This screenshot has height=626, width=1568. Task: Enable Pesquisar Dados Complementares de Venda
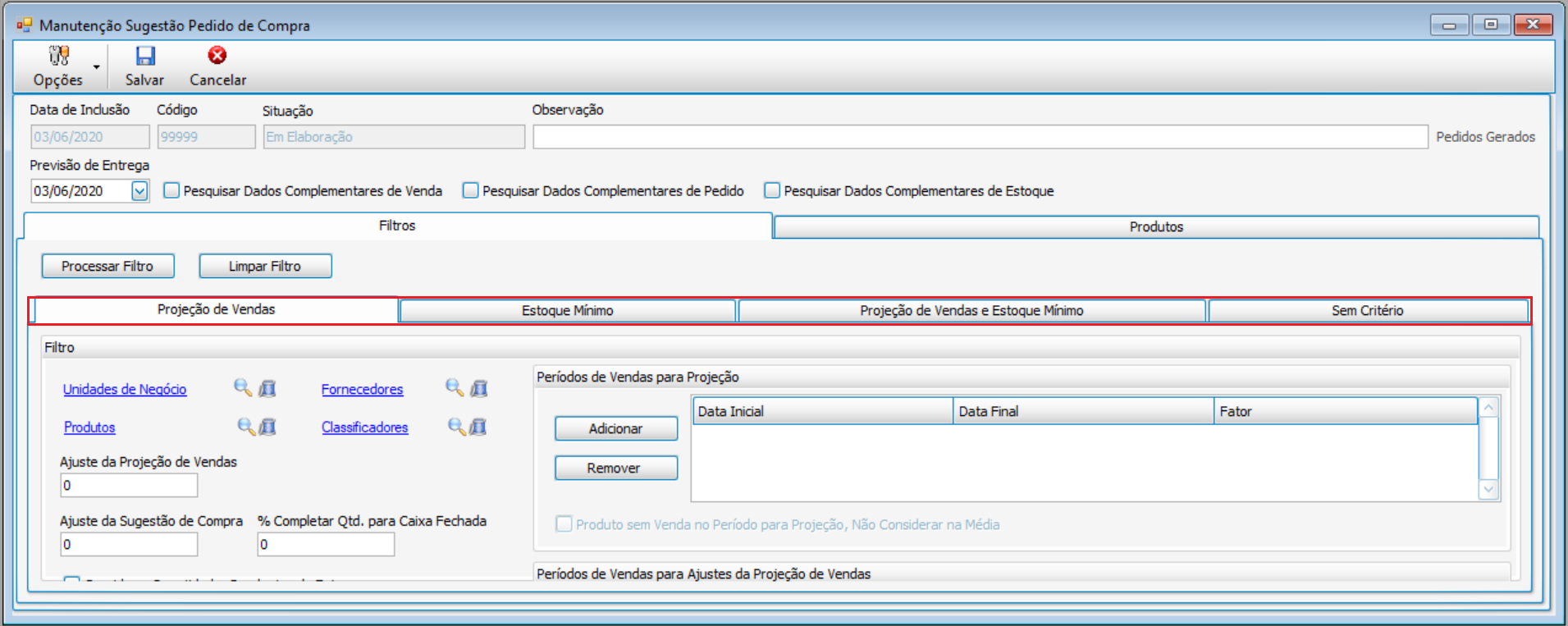coord(171,190)
